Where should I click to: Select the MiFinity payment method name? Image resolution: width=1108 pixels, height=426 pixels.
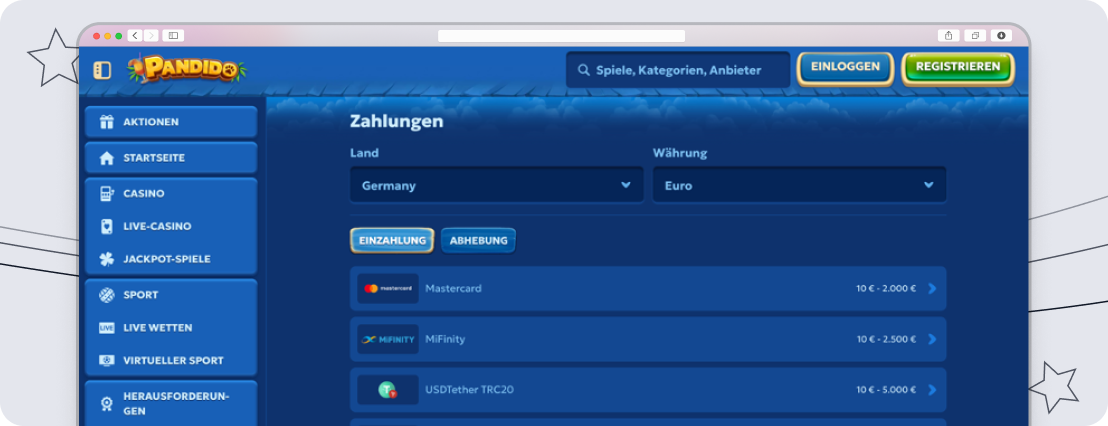[445, 339]
